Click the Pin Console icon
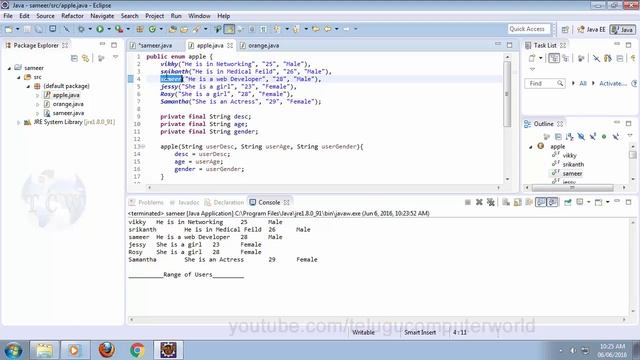The width and height of the screenshot is (640, 360). coord(567,202)
